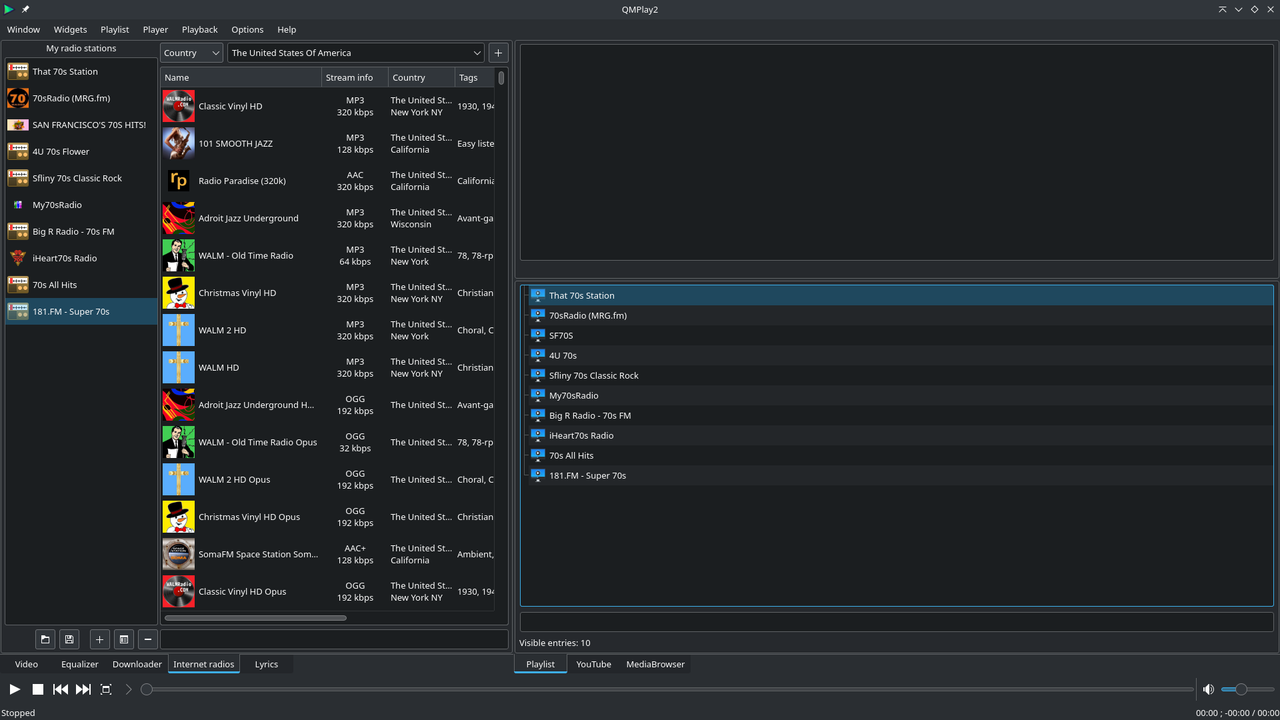Viewport: 1280px width, 720px height.
Task: Select 181.FM - Super 70s in My radio stations
Action: pos(81,311)
